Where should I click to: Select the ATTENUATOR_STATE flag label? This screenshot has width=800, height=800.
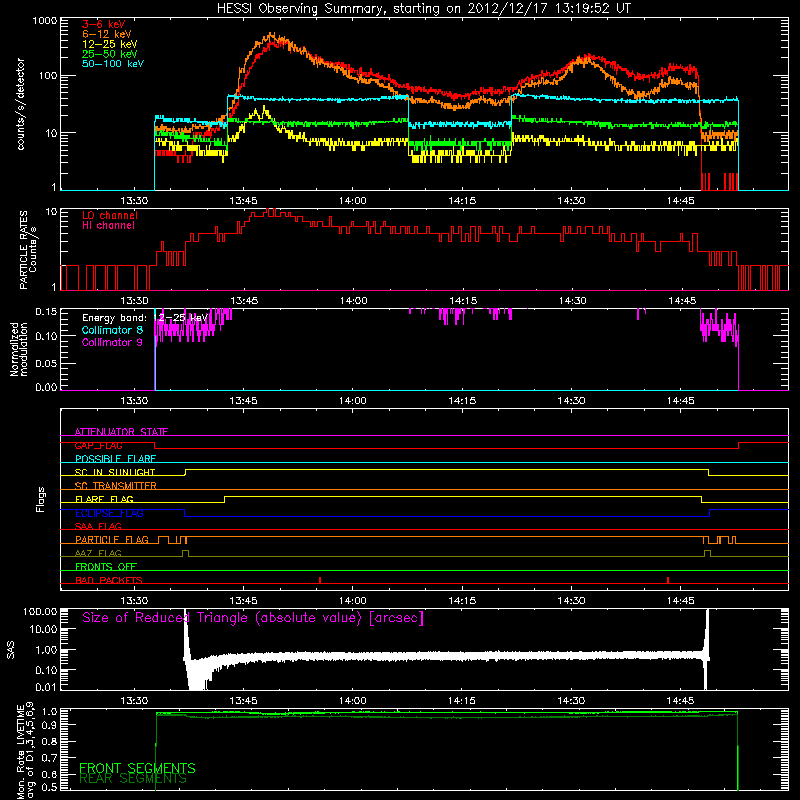click(x=121, y=432)
